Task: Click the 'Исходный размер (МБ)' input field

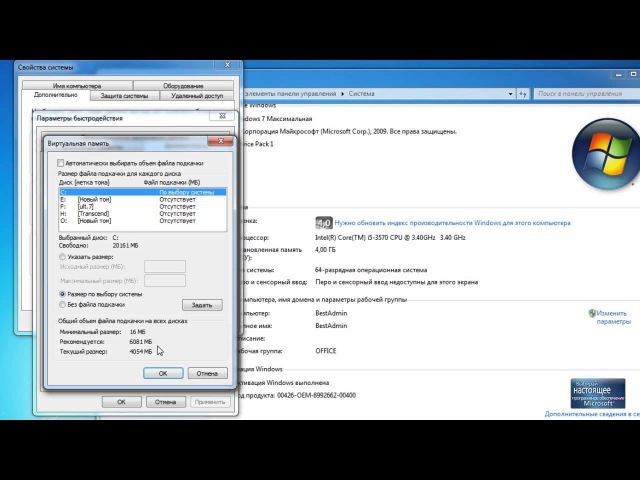Action: pos(165,267)
